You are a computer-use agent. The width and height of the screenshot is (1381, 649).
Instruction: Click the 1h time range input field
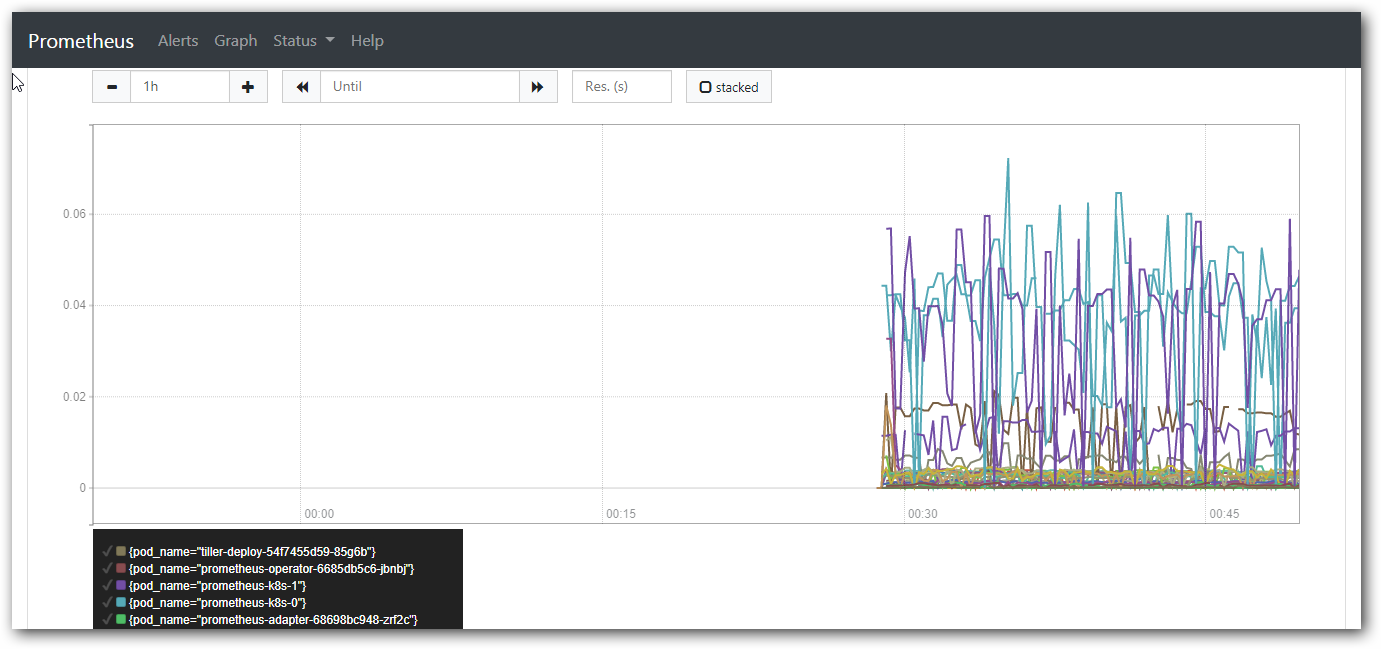click(180, 87)
